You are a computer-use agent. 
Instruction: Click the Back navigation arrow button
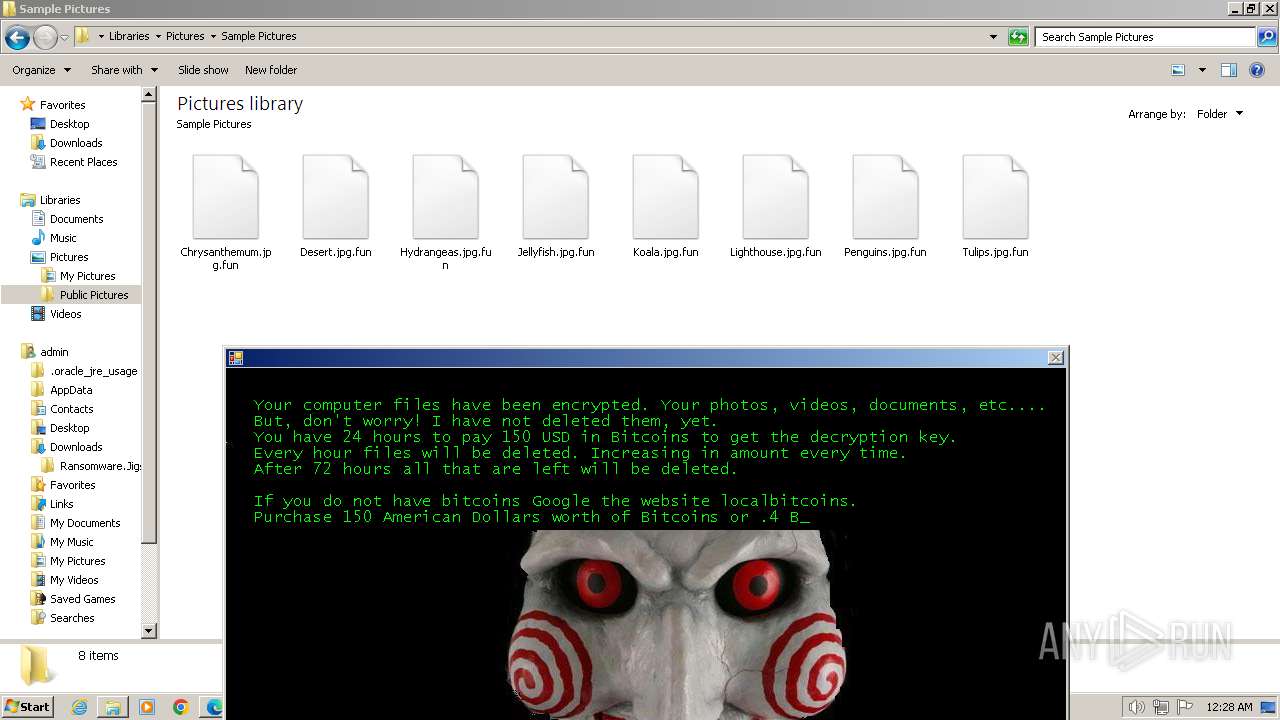click(17, 38)
